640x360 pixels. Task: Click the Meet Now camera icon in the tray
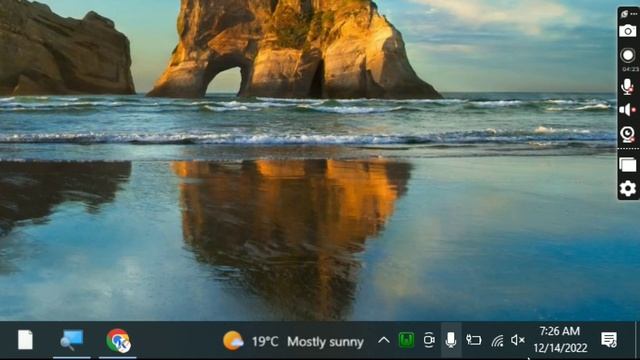pos(429,340)
